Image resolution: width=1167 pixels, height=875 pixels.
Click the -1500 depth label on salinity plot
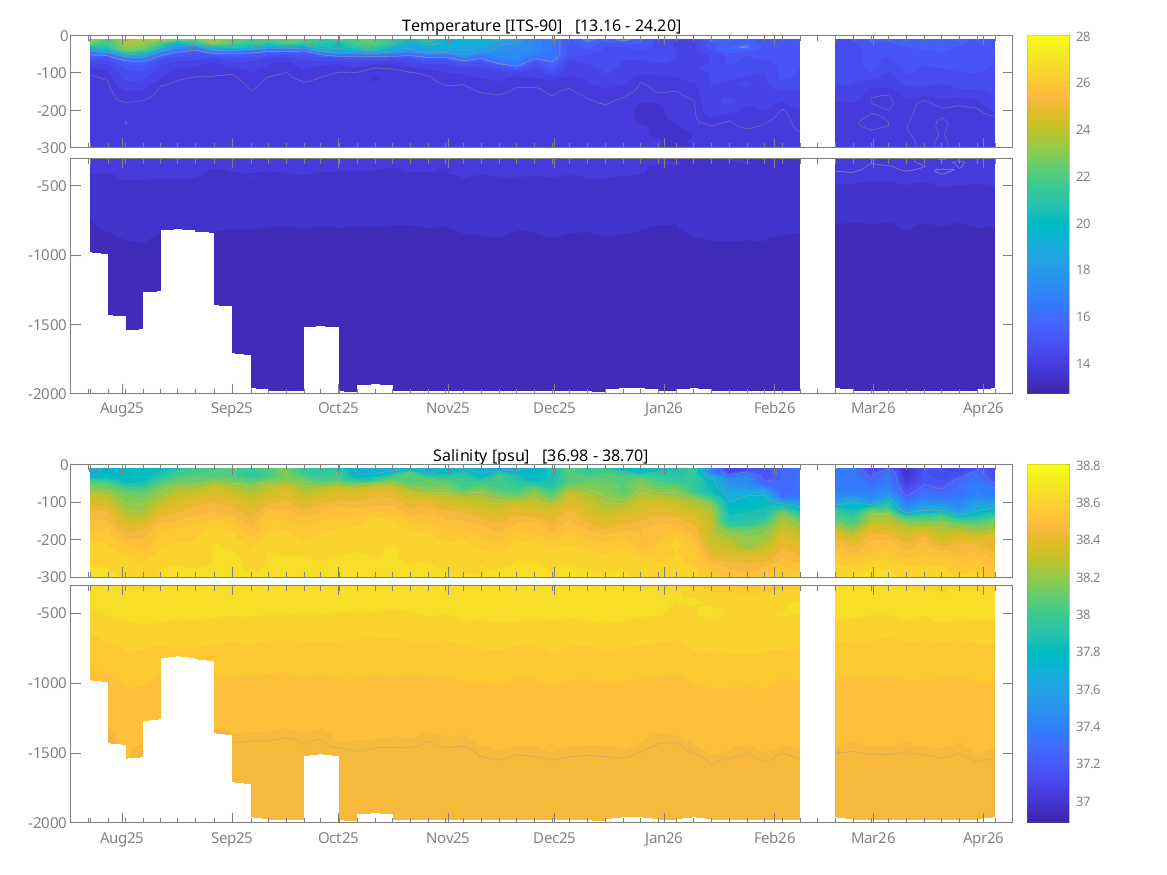[x=48, y=753]
